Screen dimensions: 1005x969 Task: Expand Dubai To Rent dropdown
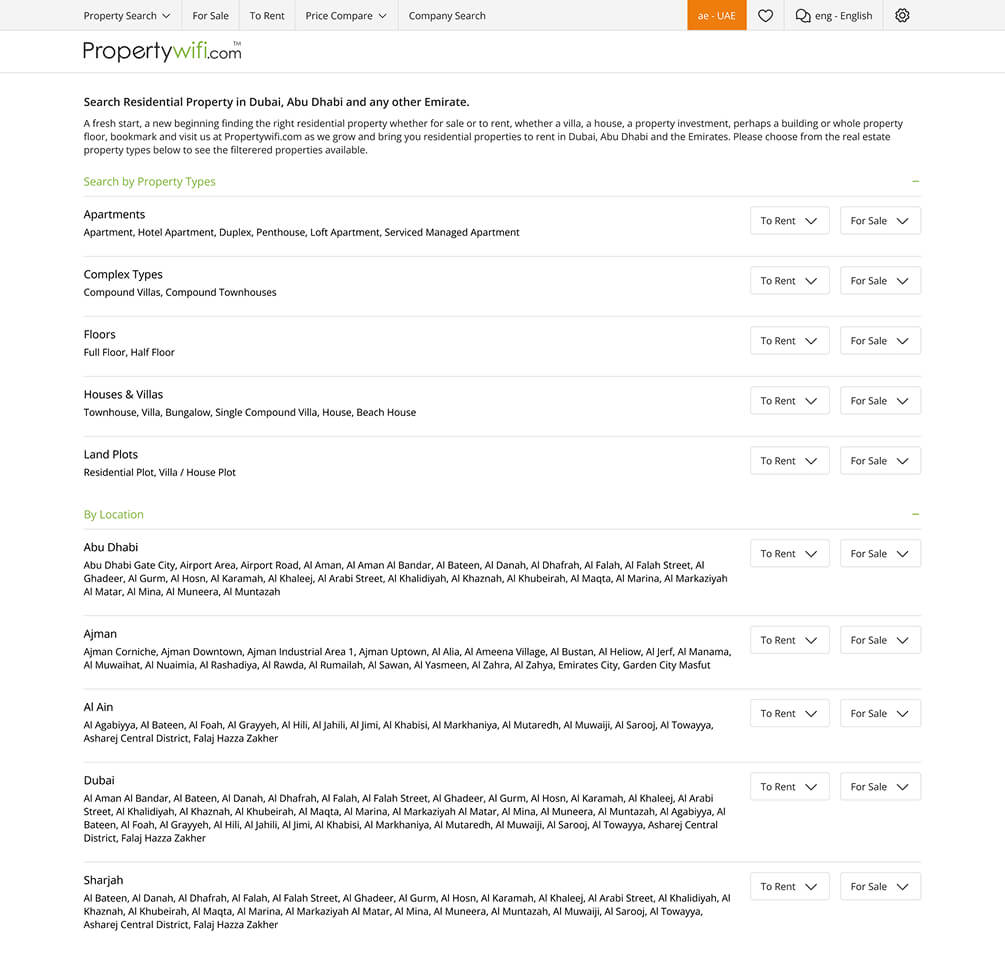pos(789,787)
